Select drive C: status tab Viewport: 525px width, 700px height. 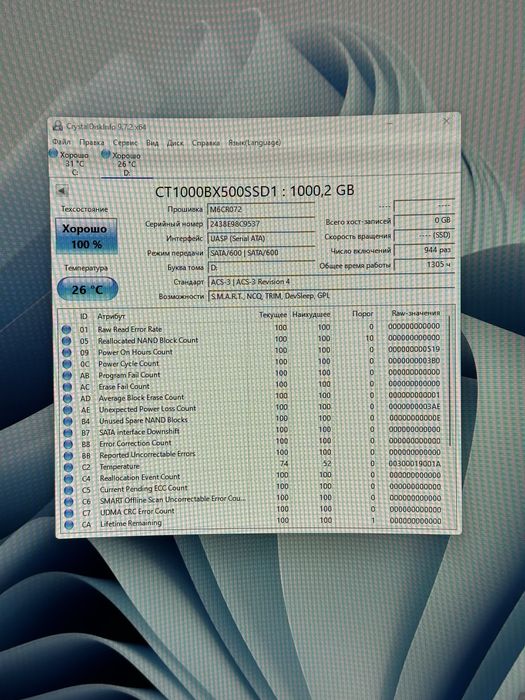[x=74, y=163]
